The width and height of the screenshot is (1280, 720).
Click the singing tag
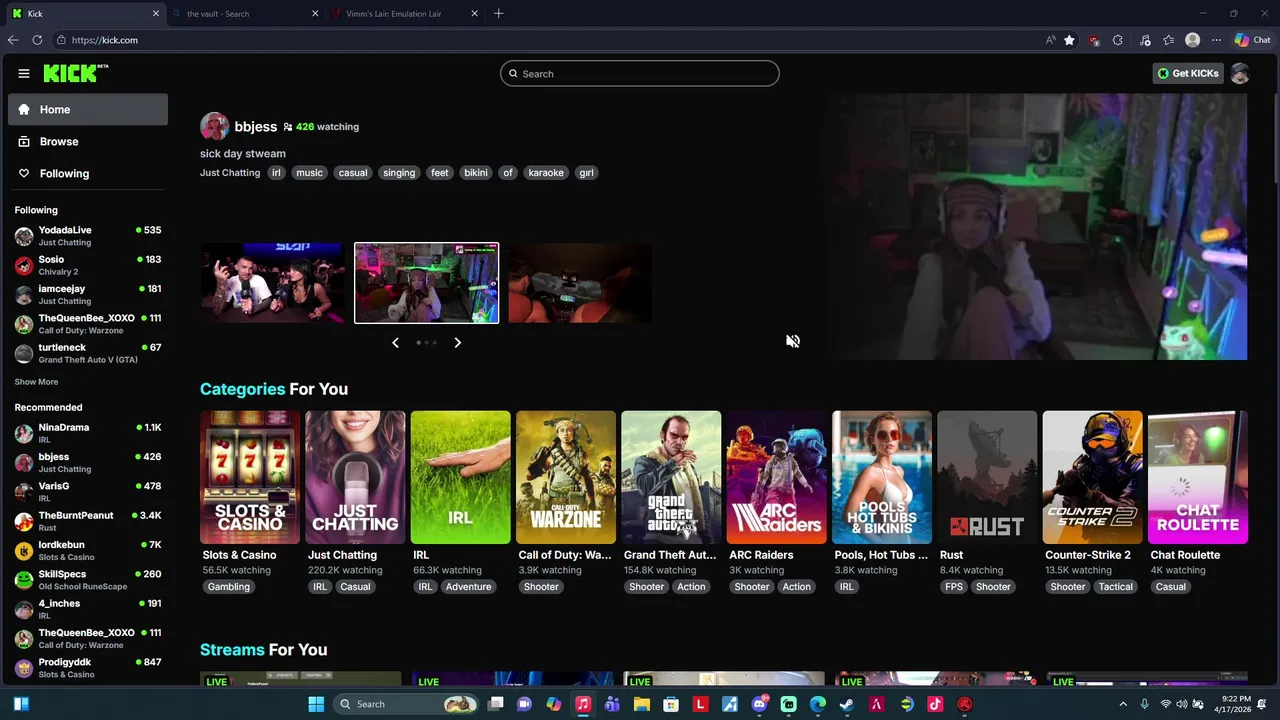tap(398, 173)
